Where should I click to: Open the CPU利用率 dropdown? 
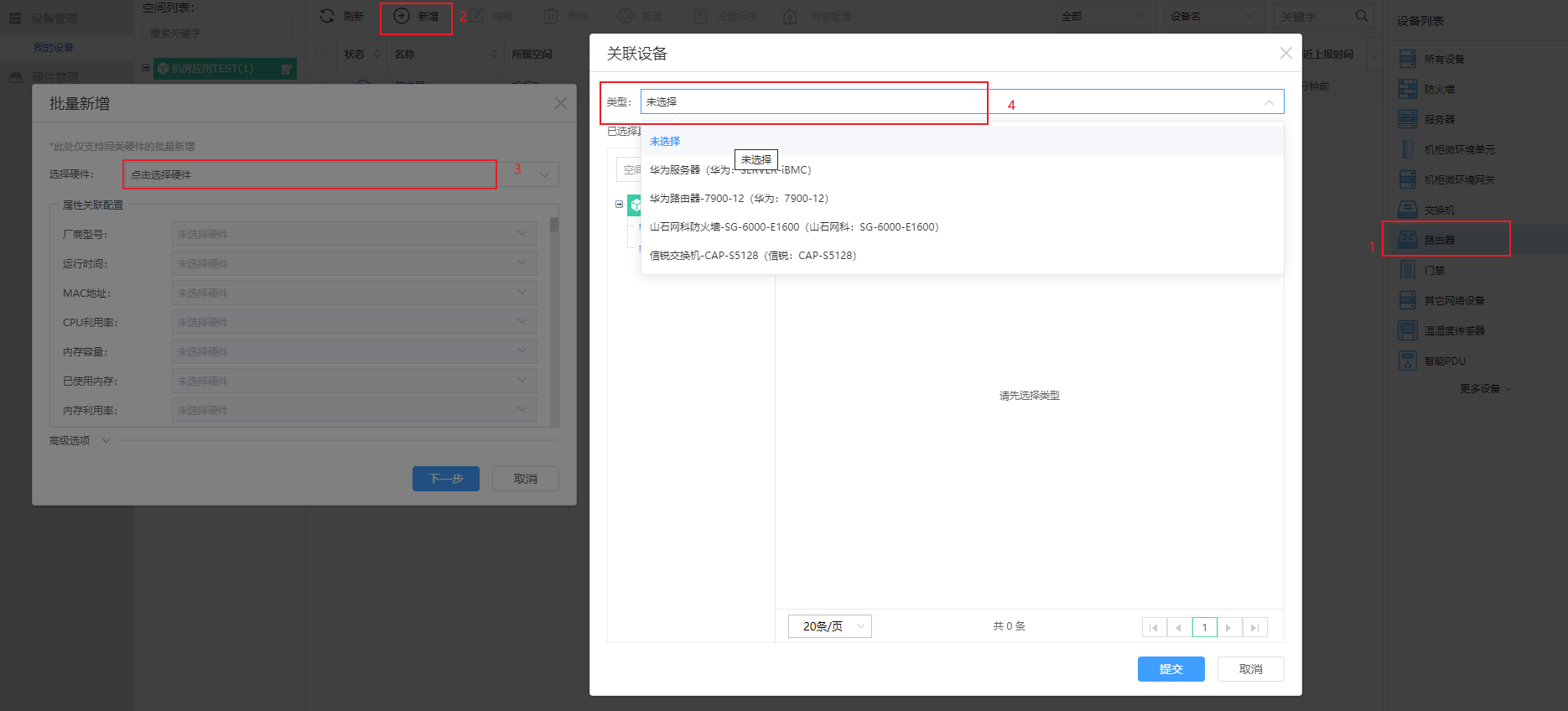[x=354, y=322]
